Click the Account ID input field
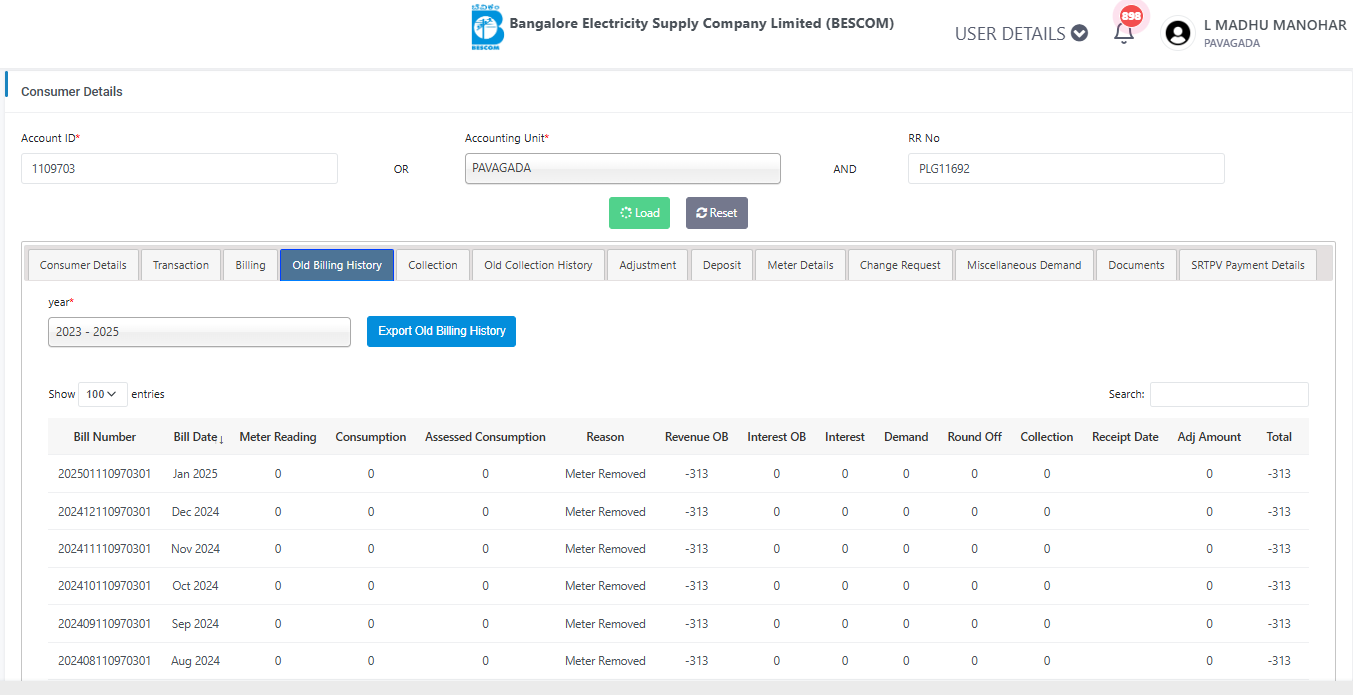The width and height of the screenshot is (1353, 695). click(179, 168)
